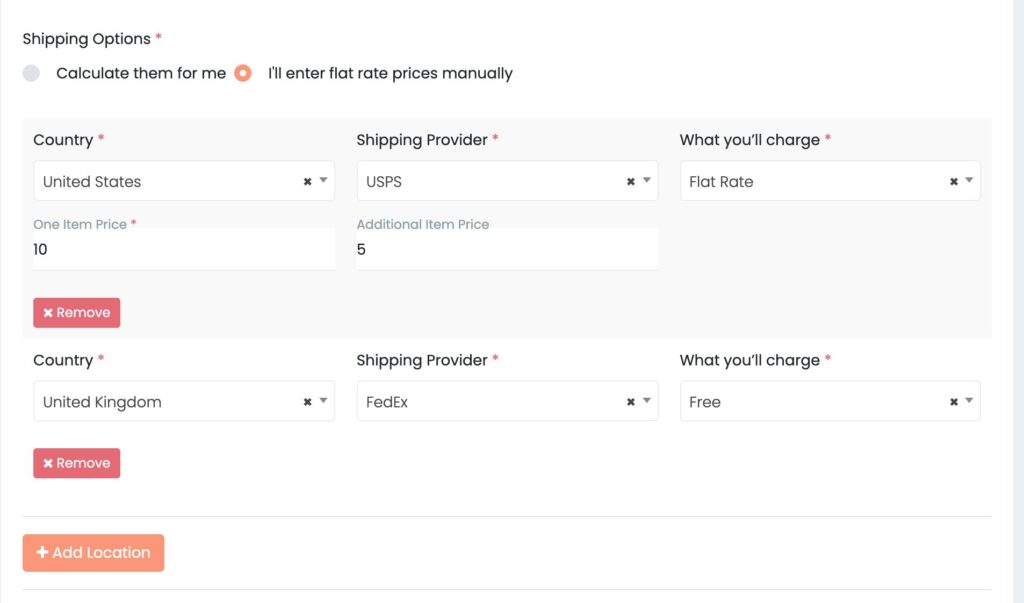Open the United Kingdom country dropdown
Screen dimensions: 1024x603
coord(324,401)
